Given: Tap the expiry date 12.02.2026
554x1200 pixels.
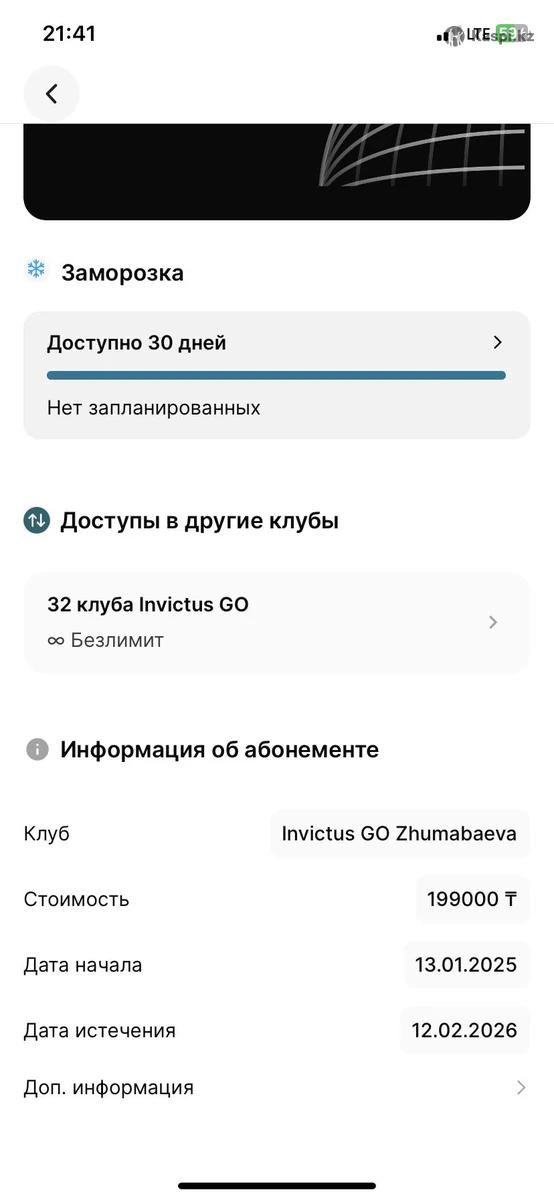Looking at the screenshot, I should click(465, 1030).
